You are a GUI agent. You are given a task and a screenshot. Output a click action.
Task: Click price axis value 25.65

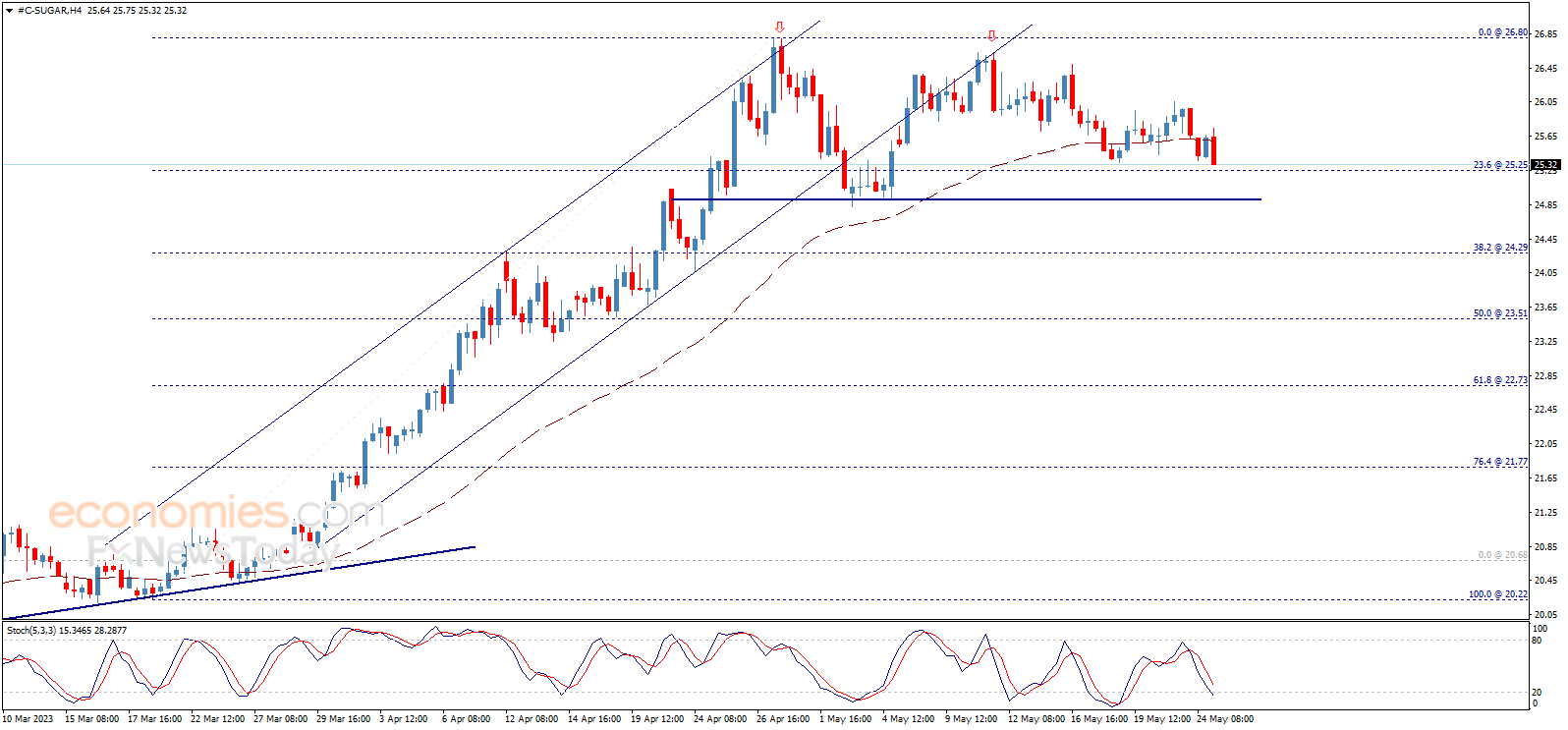click(x=1545, y=137)
